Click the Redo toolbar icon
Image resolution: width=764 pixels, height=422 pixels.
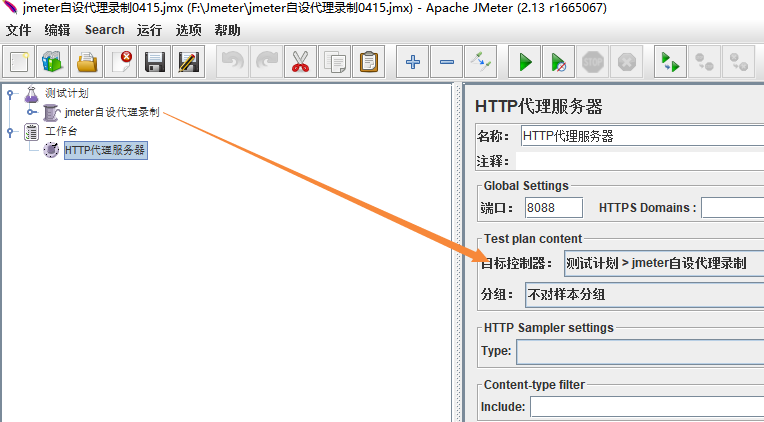click(x=267, y=62)
